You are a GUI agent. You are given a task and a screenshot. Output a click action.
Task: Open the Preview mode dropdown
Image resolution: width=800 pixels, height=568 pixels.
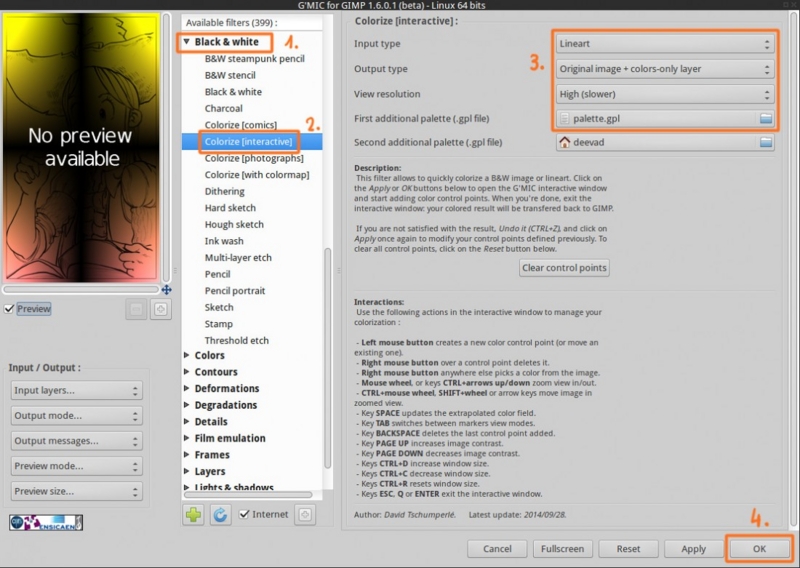coord(77,466)
